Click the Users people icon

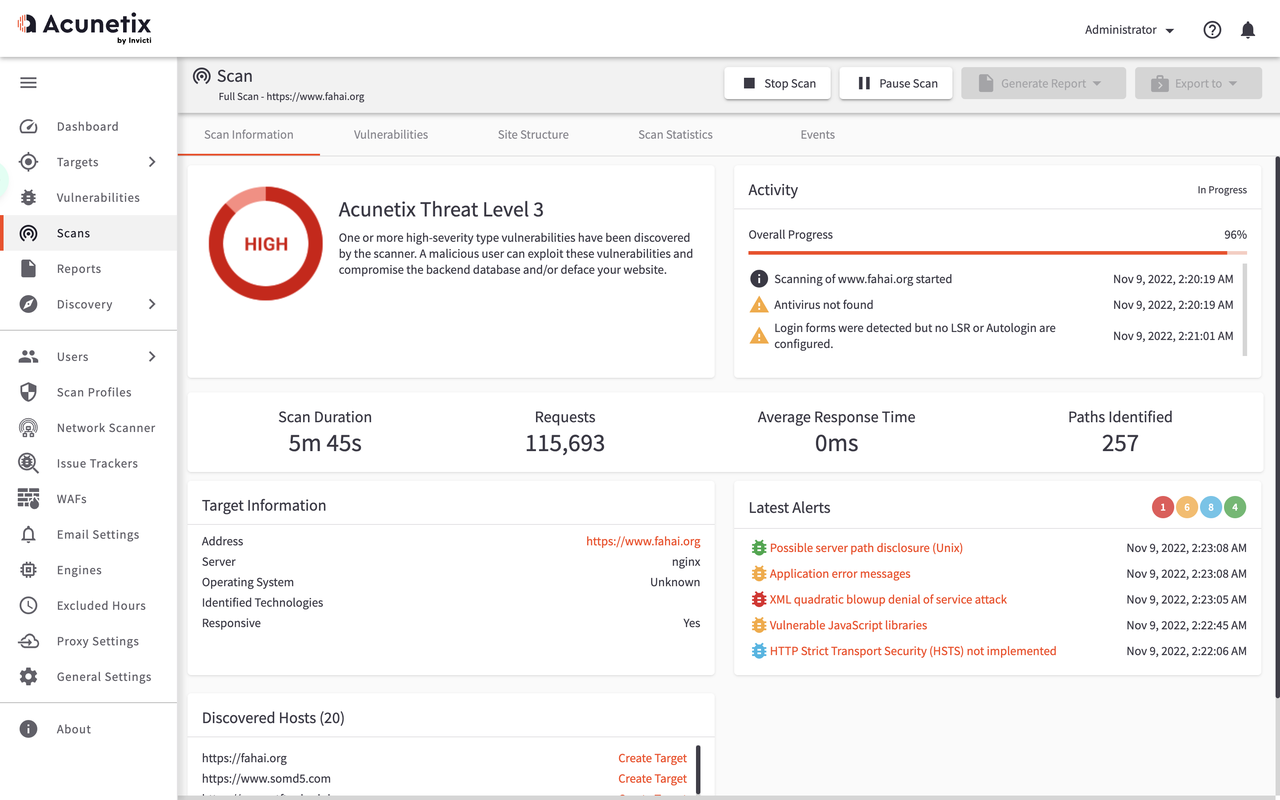(x=28, y=357)
